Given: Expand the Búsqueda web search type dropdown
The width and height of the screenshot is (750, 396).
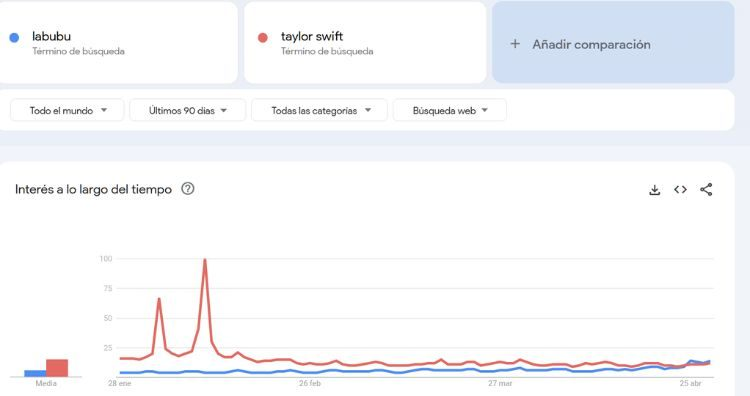Looking at the screenshot, I should pos(450,110).
